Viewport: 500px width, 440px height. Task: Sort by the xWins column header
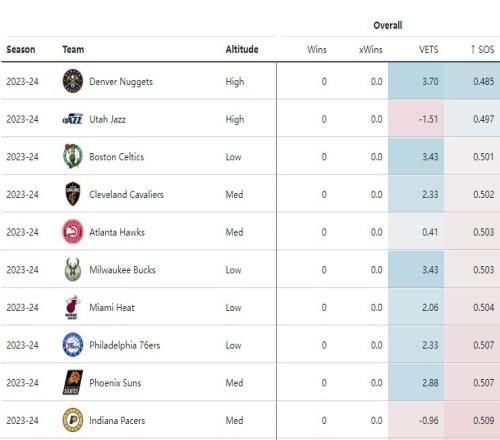tap(371, 50)
